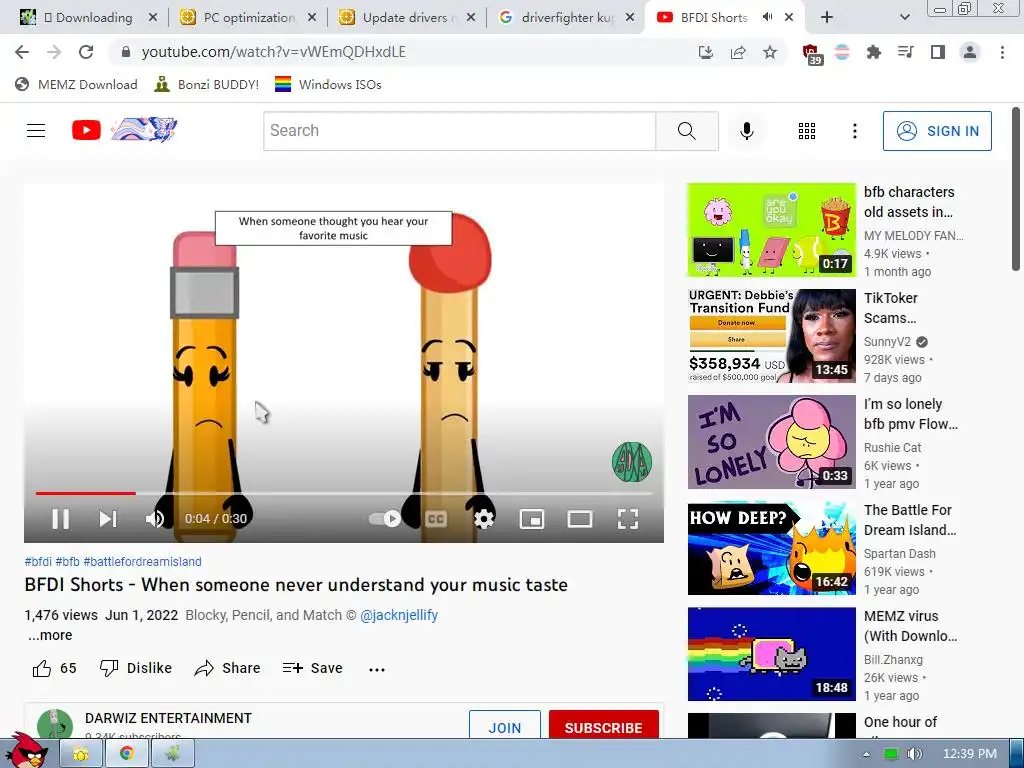Open a new browser tab
The width and height of the screenshot is (1024, 768).
(x=827, y=18)
